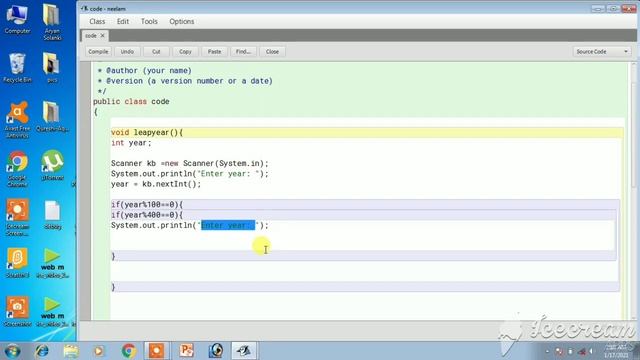Click the Scanner kb declaration line
Screen dimensions: 640x360
(190, 163)
